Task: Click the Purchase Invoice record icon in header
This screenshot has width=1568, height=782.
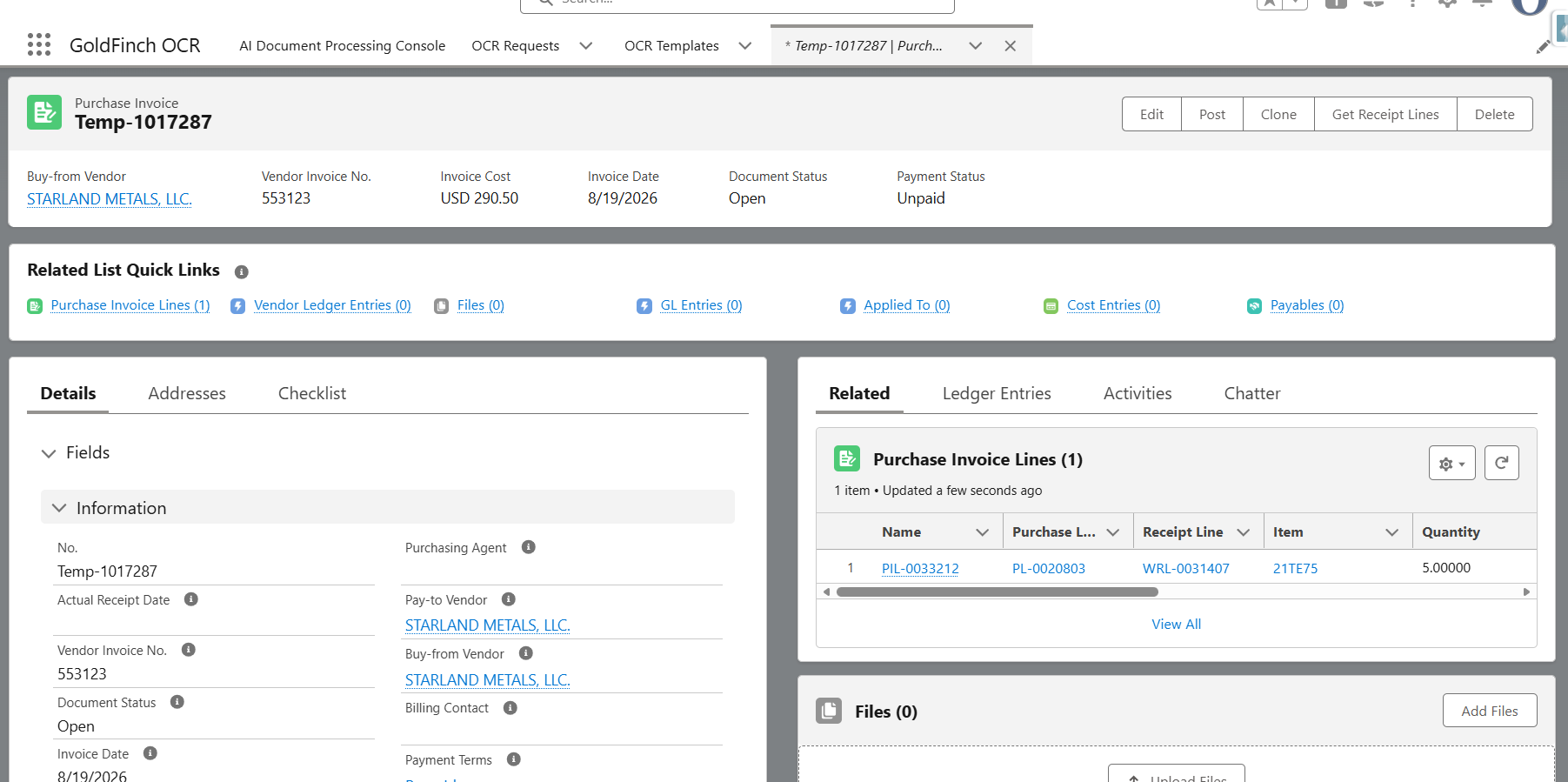Action: coord(44,112)
